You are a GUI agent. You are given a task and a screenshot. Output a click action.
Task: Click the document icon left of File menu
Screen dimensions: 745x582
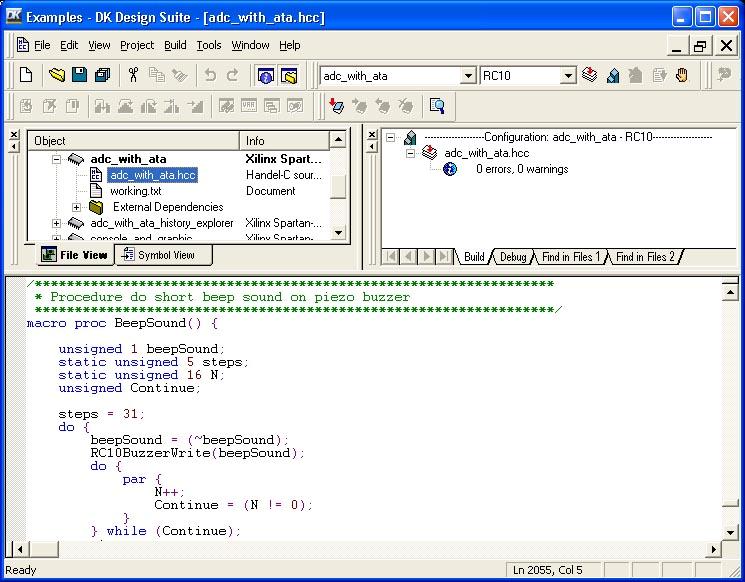click(22, 45)
